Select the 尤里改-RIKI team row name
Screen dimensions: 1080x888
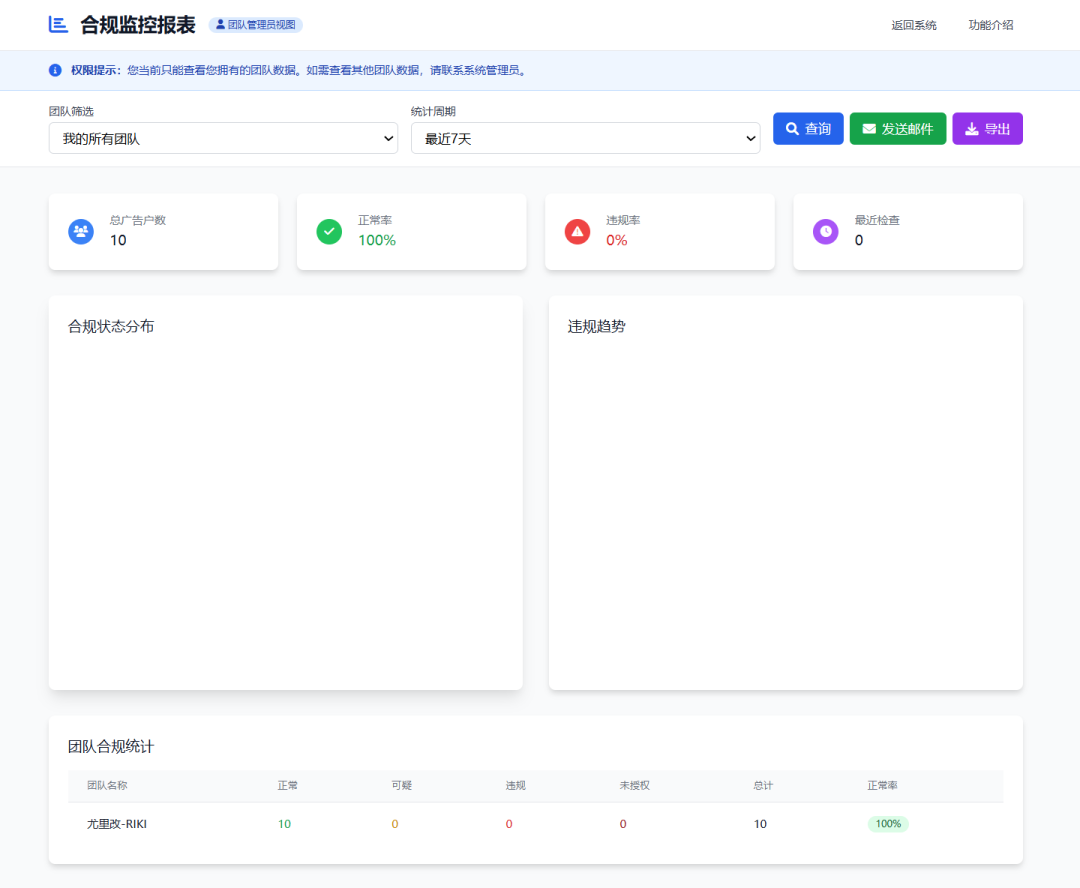pyautogui.click(x=117, y=824)
